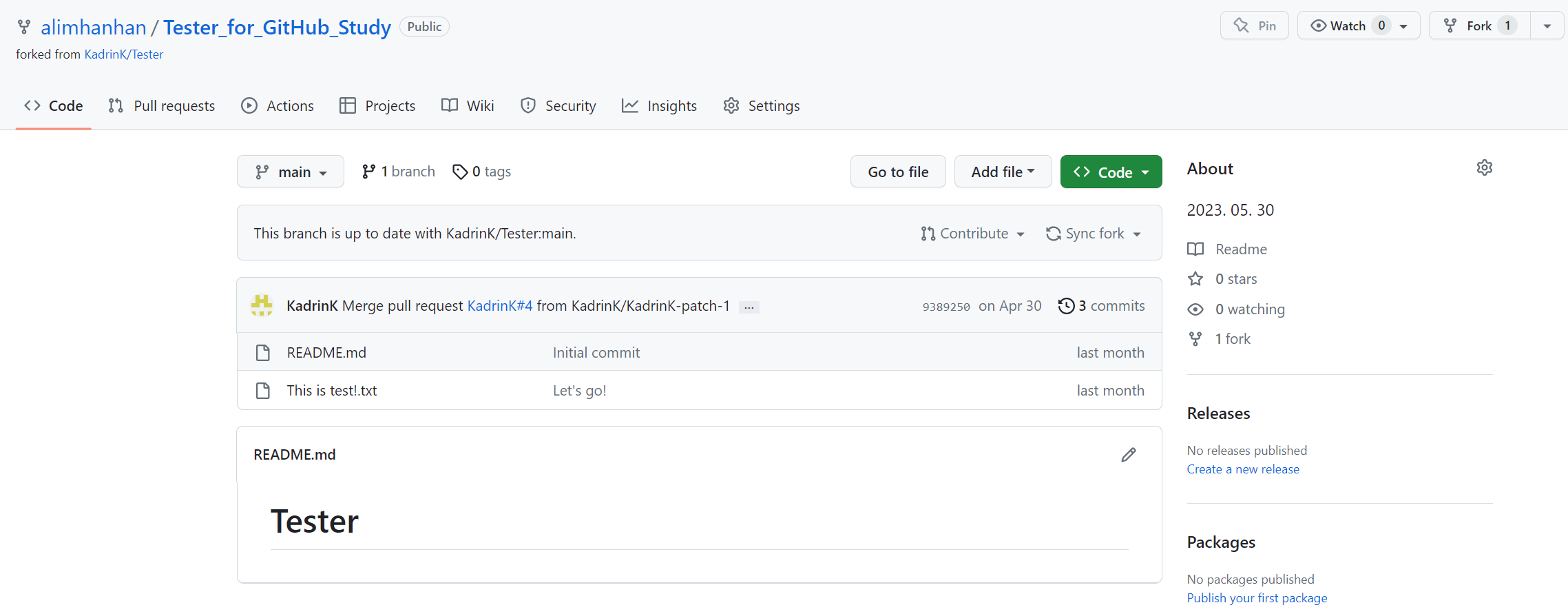The width and height of the screenshot is (1568, 614).
Task: Open the Releases heading link
Action: coord(1218,413)
